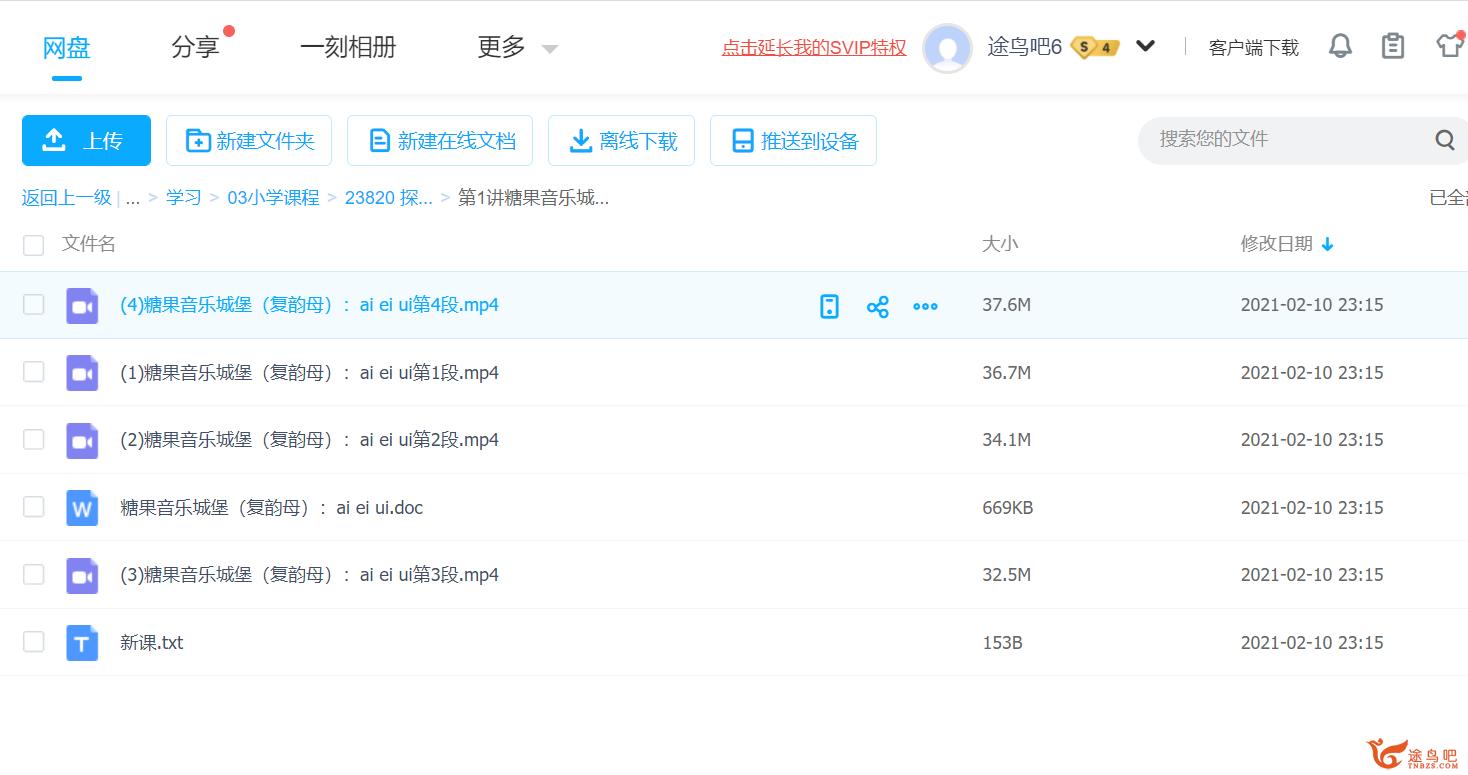Expand the account dropdown chevron
The height and width of the screenshot is (775, 1468).
[x=1146, y=46]
